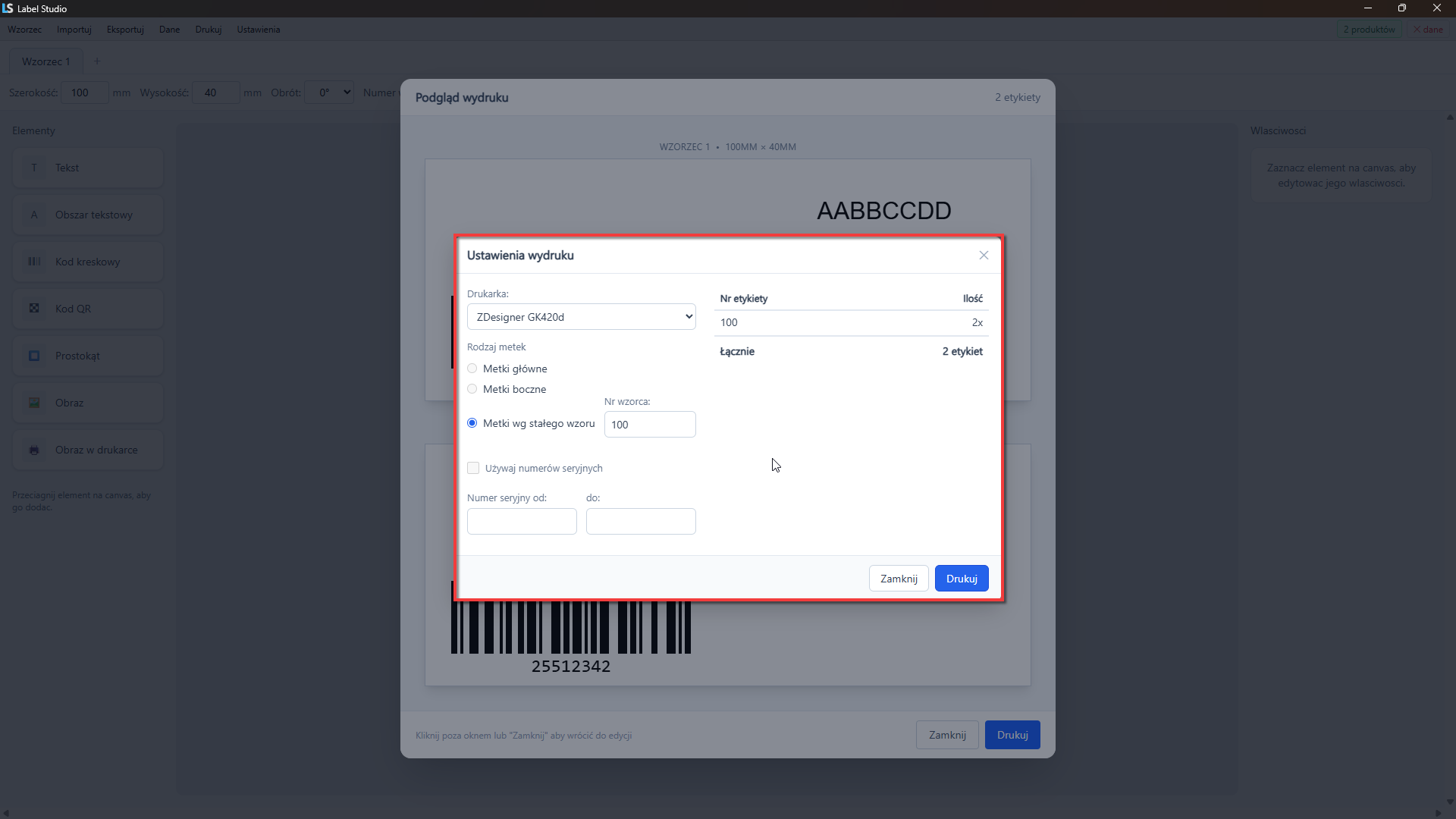The width and height of the screenshot is (1456, 819).
Task: Click the Obraz image icon
Action: [34, 403]
